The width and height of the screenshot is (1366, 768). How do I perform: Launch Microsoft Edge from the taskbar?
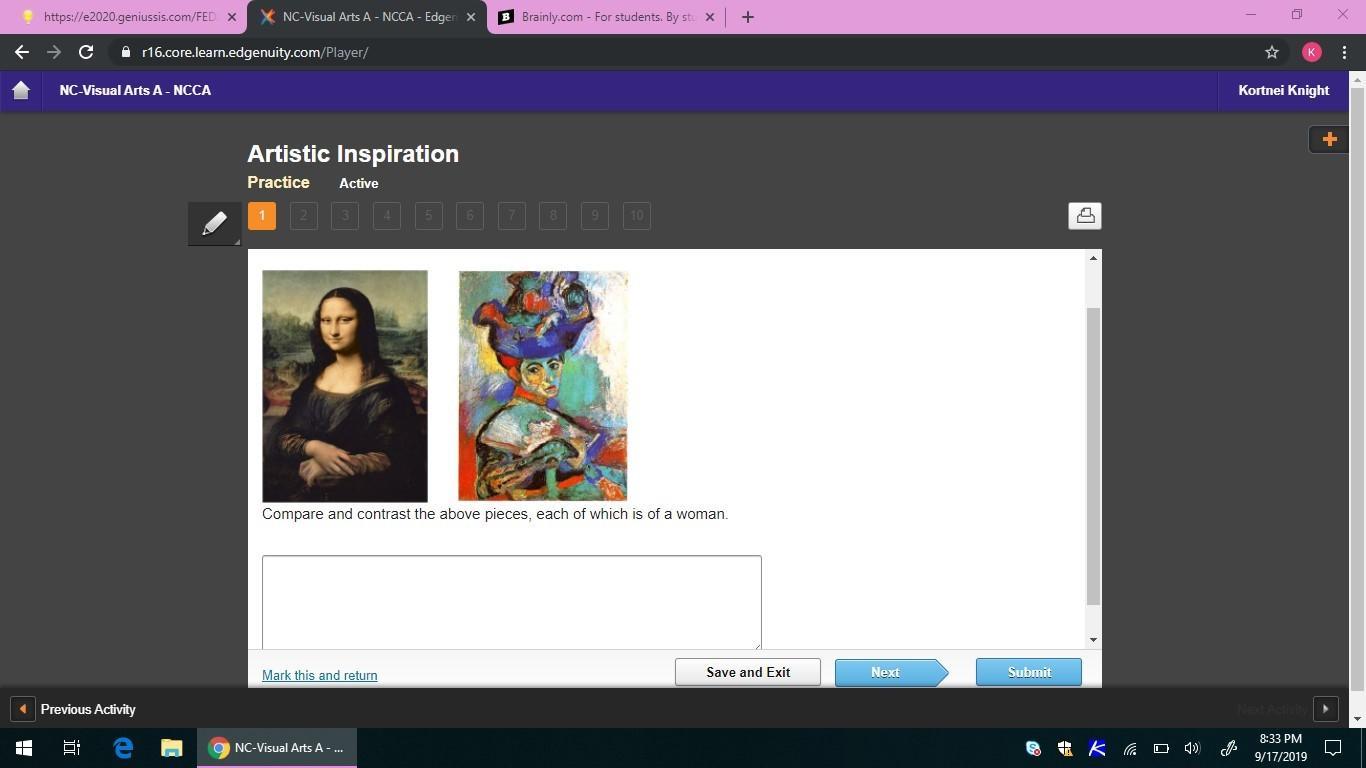(123, 748)
